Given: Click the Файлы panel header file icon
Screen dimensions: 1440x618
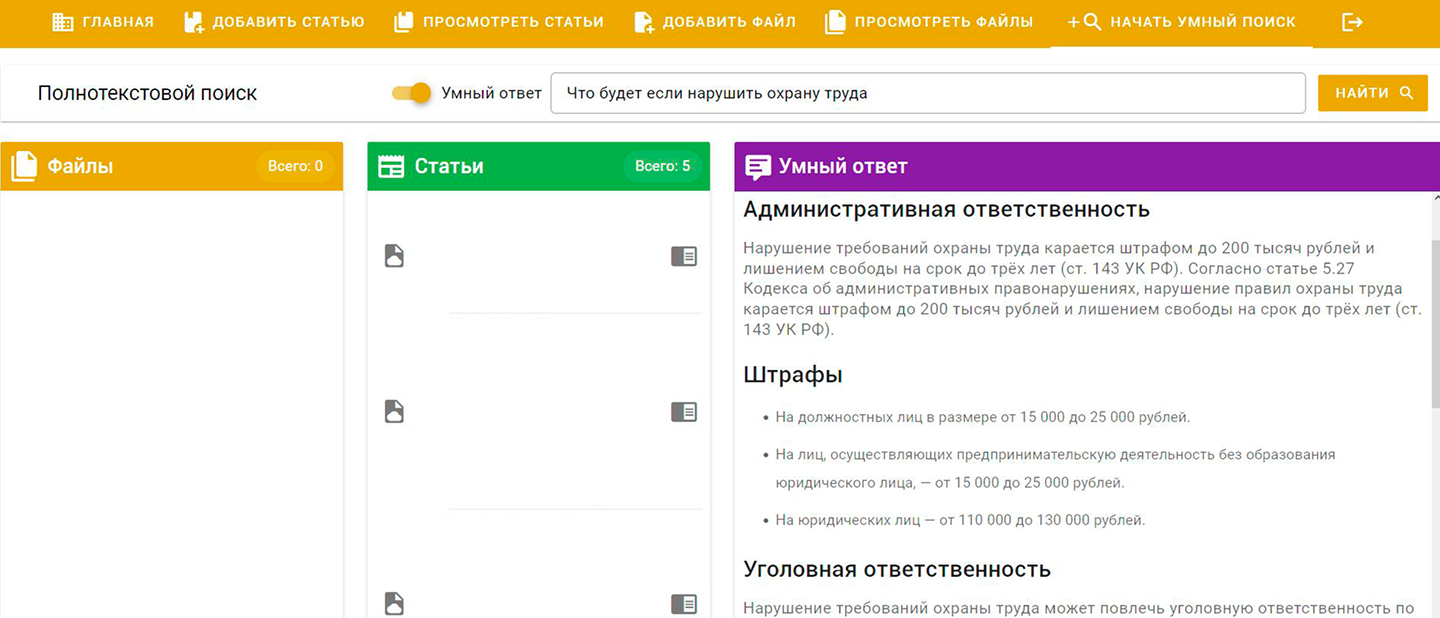Looking at the screenshot, I should [x=24, y=166].
